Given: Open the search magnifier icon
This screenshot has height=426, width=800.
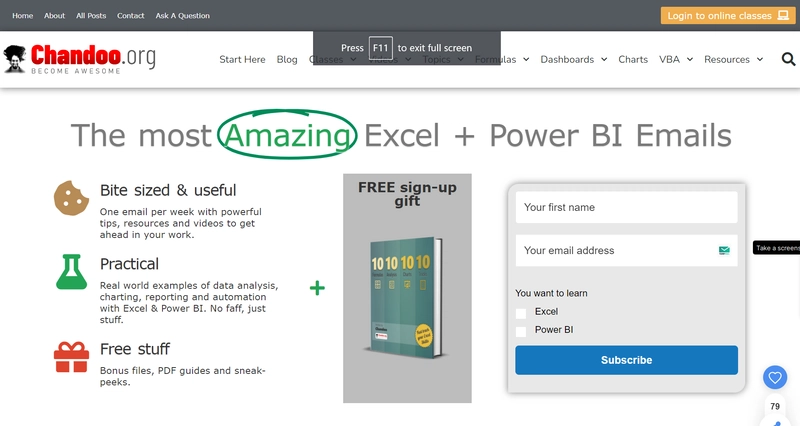Looking at the screenshot, I should [x=788, y=59].
